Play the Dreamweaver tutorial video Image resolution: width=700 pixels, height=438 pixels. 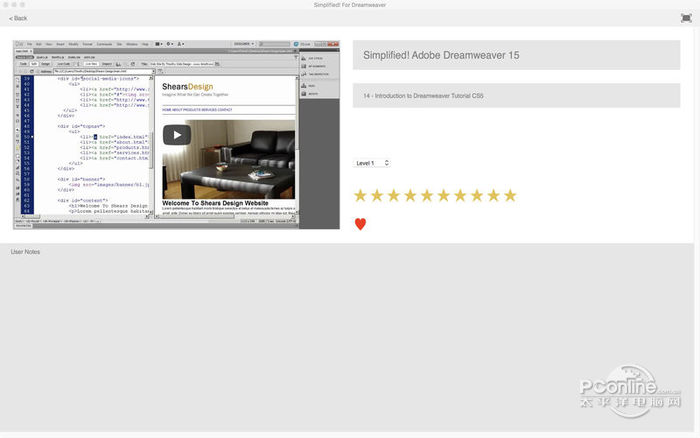177,135
